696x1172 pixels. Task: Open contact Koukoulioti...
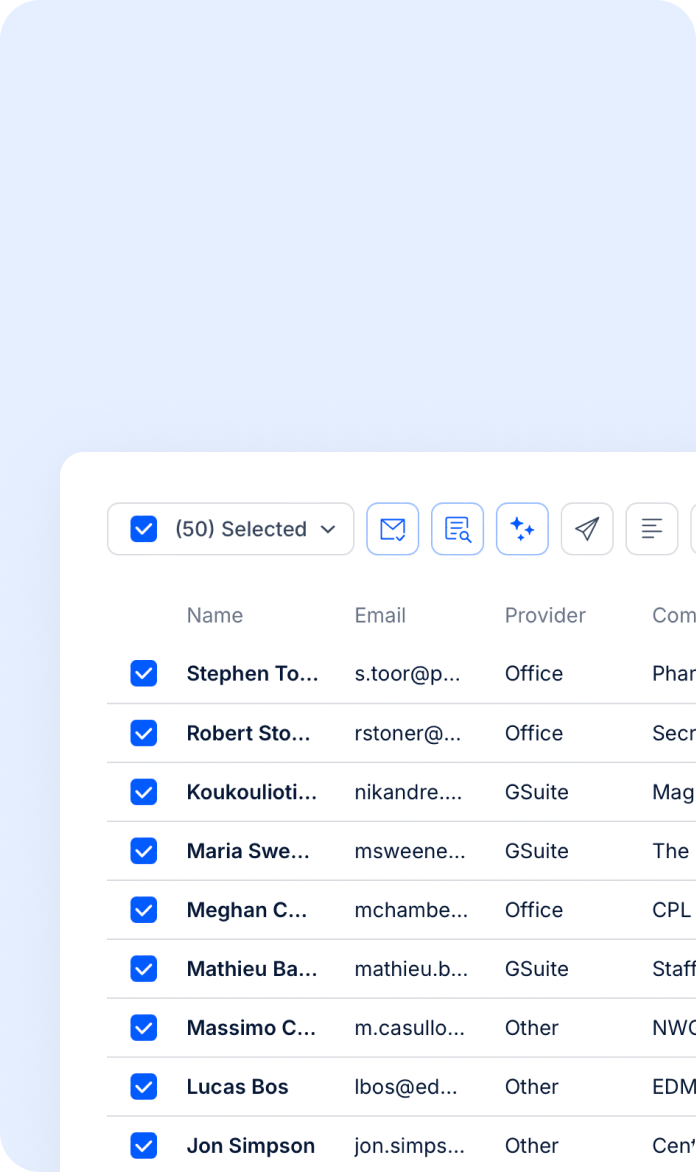tap(252, 792)
